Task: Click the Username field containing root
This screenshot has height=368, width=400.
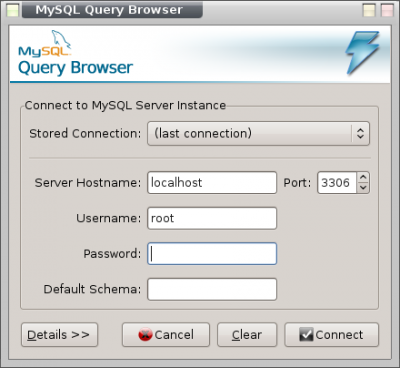Action: click(x=212, y=218)
